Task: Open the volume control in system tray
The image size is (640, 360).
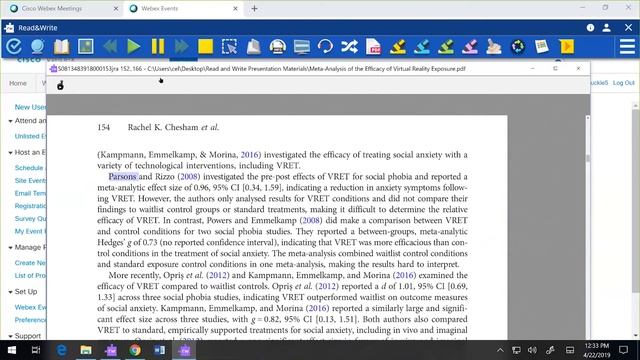Action: click(532, 350)
